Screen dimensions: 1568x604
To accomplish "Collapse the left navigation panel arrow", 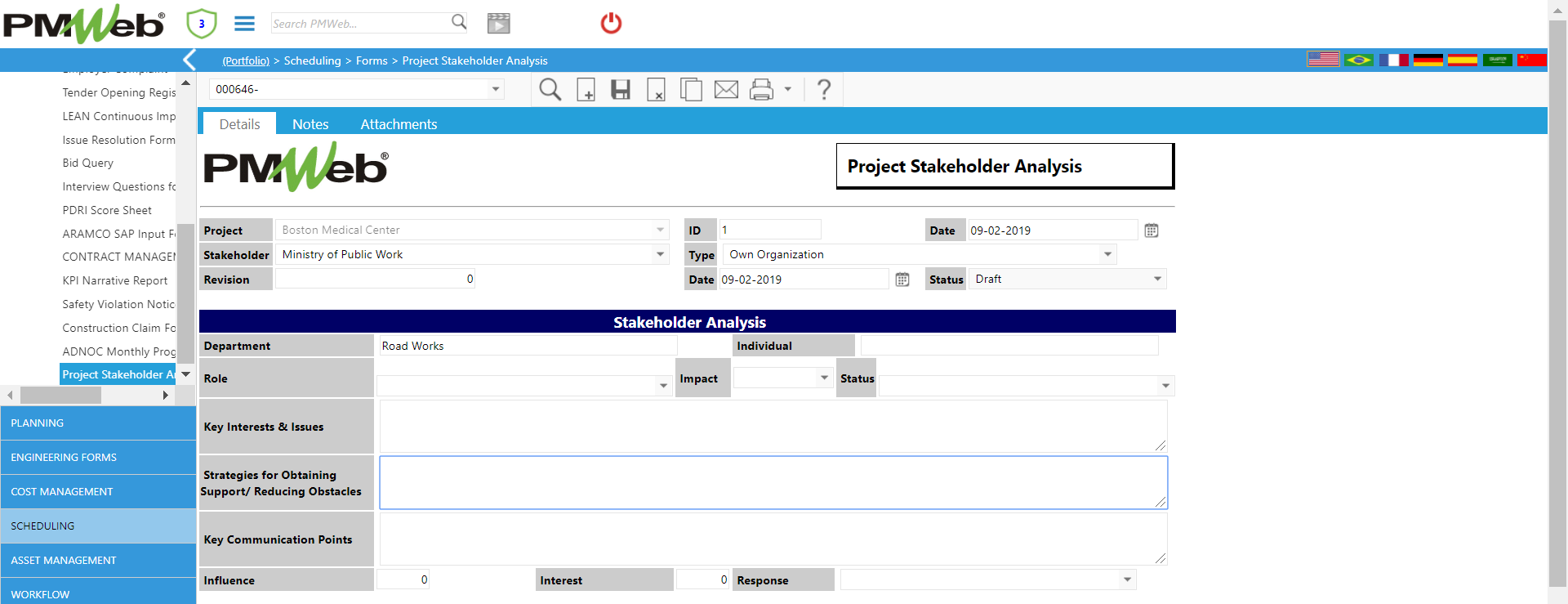I will point(189,60).
